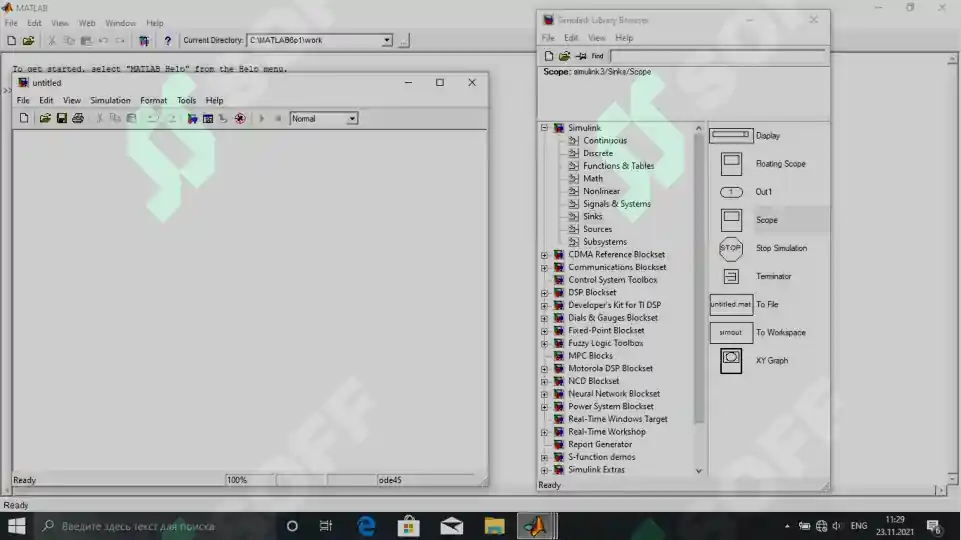The height and width of the screenshot is (540, 961).
Task: Create new model in Library Browser toolbar
Action: coord(549,56)
